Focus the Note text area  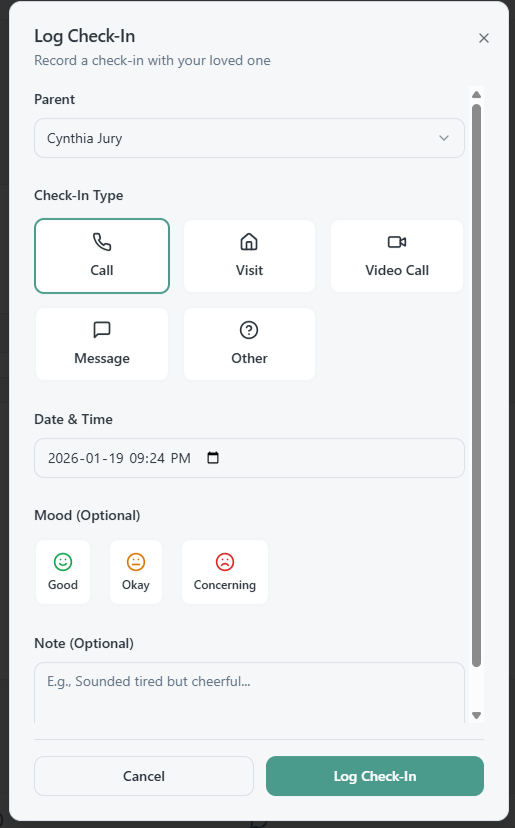pyautogui.click(x=249, y=693)
